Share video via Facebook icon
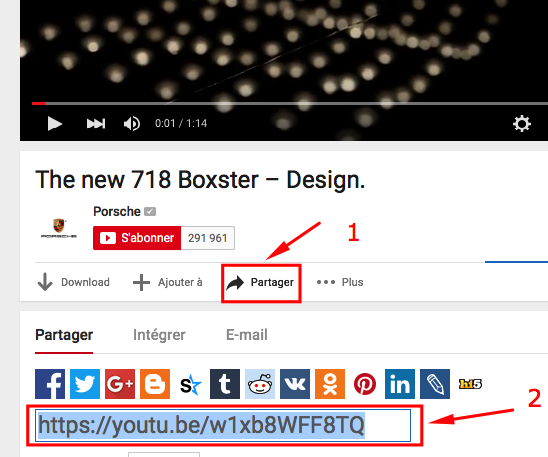Screen dimensions: 548x457 coord(50,384)
